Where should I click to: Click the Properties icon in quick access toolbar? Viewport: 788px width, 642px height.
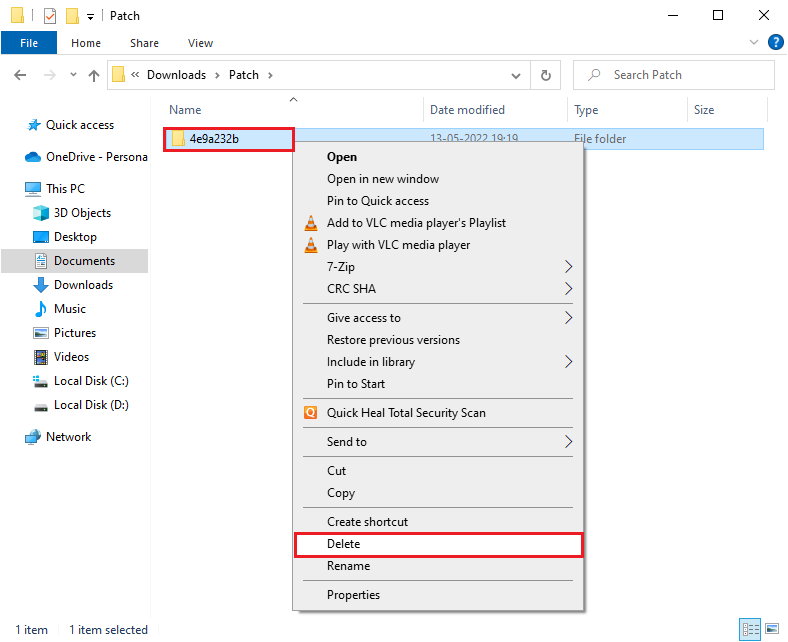(50, 16)
